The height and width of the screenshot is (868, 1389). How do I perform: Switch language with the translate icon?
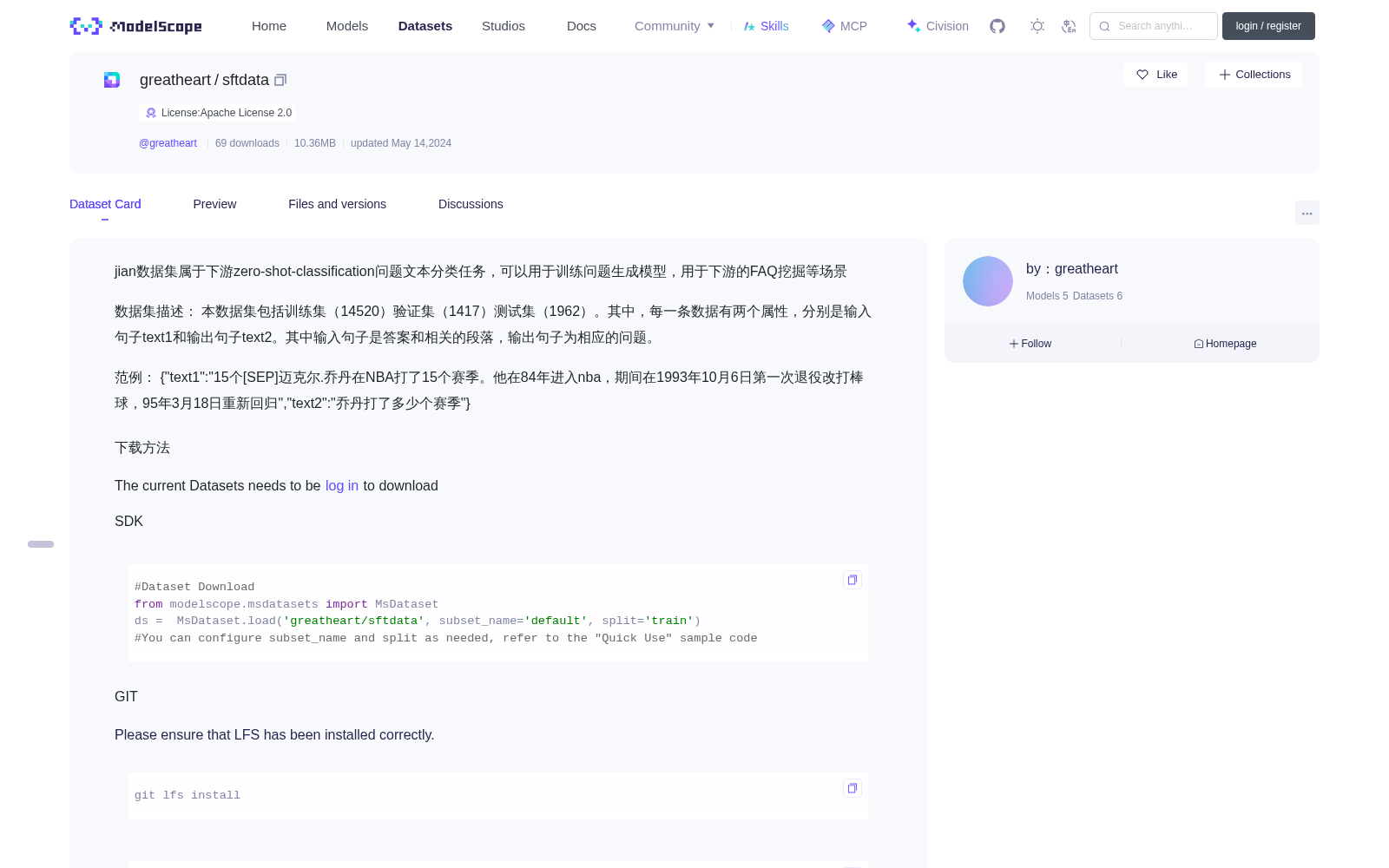(1070, 26)
